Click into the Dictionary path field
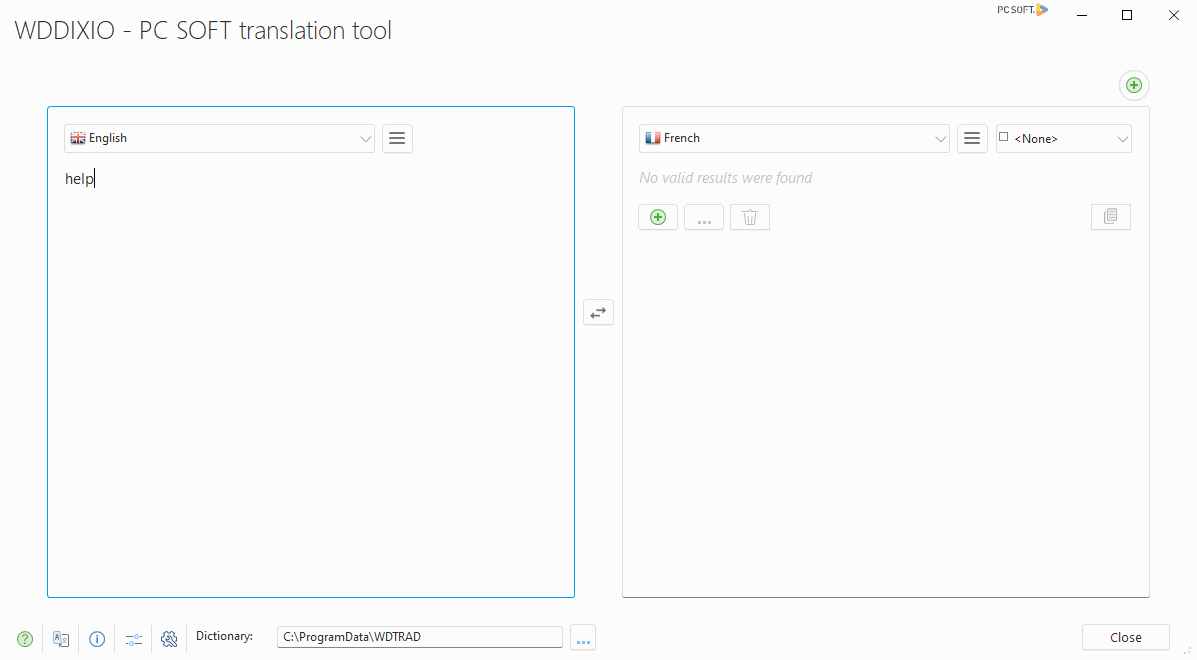 (x=420, y=637)
